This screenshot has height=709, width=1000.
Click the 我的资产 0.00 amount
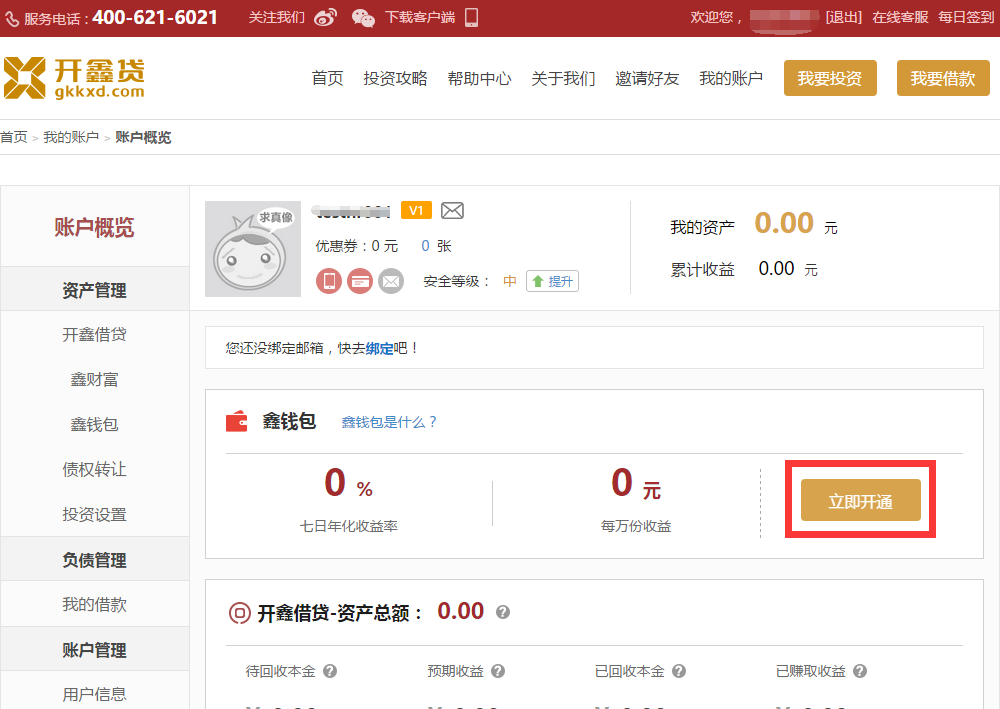pyautogui.click(x=784, y=223)
